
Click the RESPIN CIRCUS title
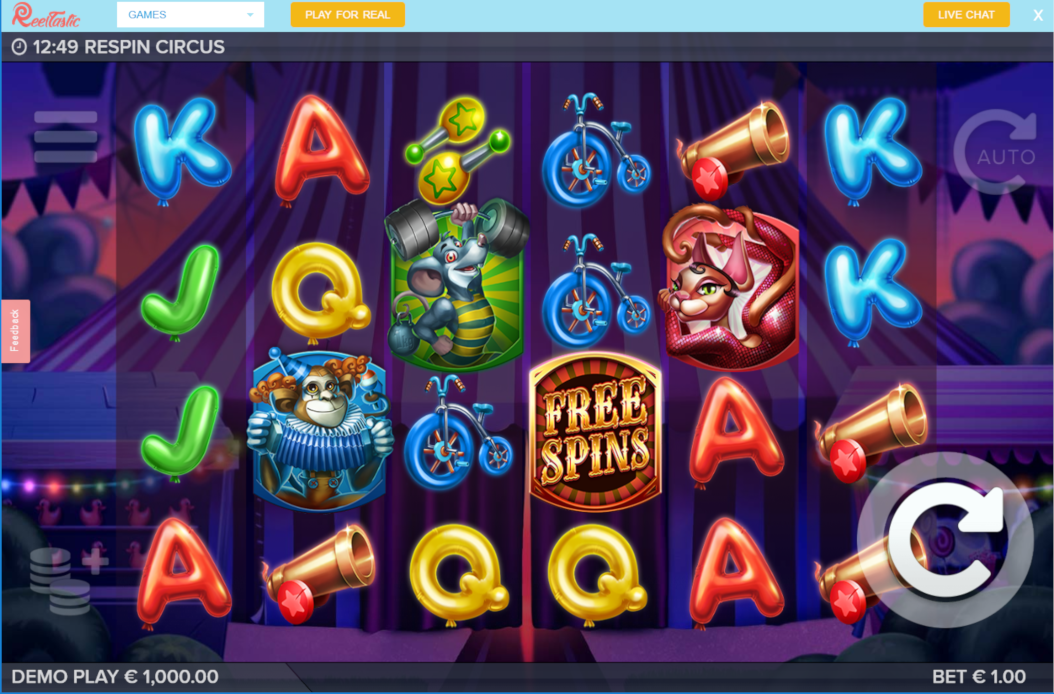tap(155, 47)
